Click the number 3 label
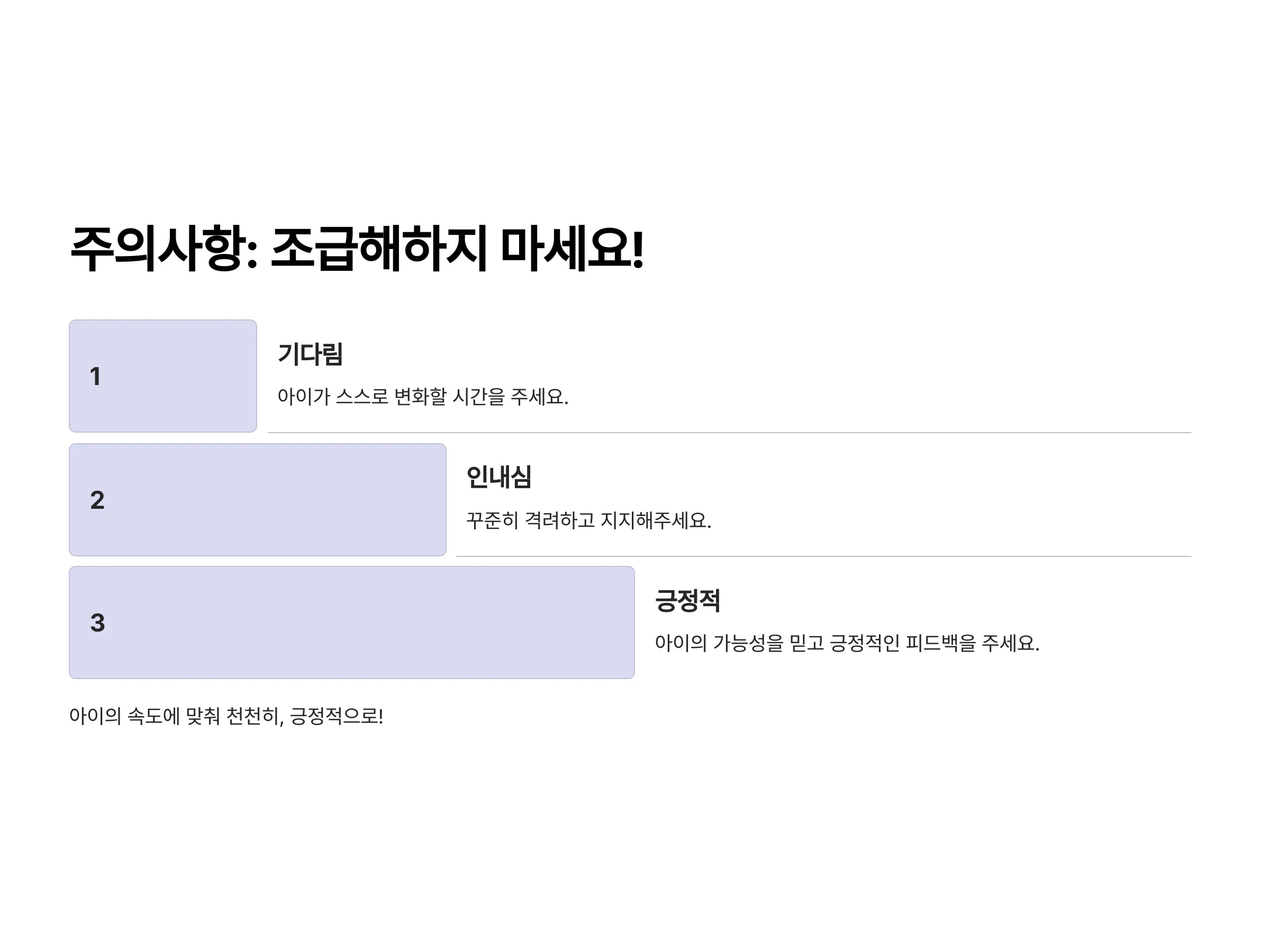 (97, 623)
